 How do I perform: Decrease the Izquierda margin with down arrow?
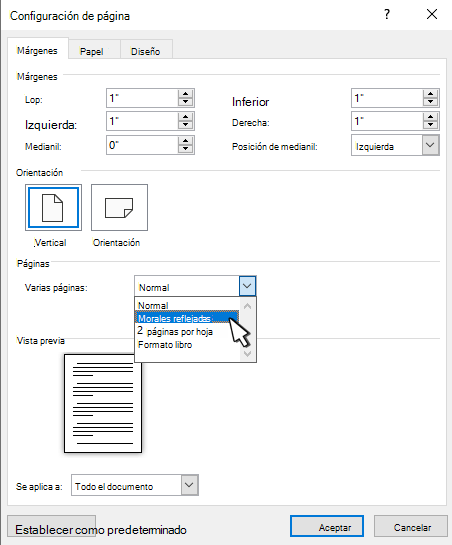tap(186, 125)
